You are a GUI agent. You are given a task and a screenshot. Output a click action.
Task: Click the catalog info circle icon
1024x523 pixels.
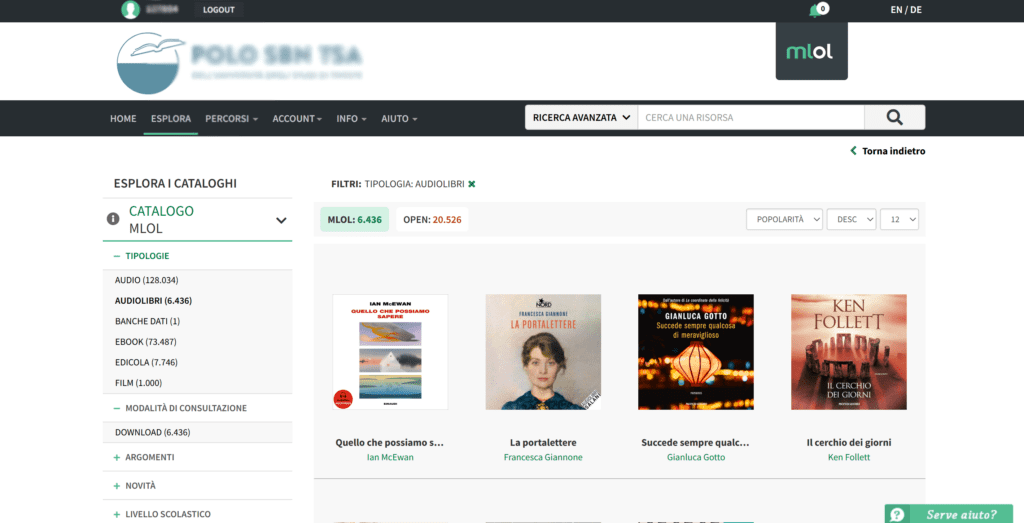click(113, 219)
